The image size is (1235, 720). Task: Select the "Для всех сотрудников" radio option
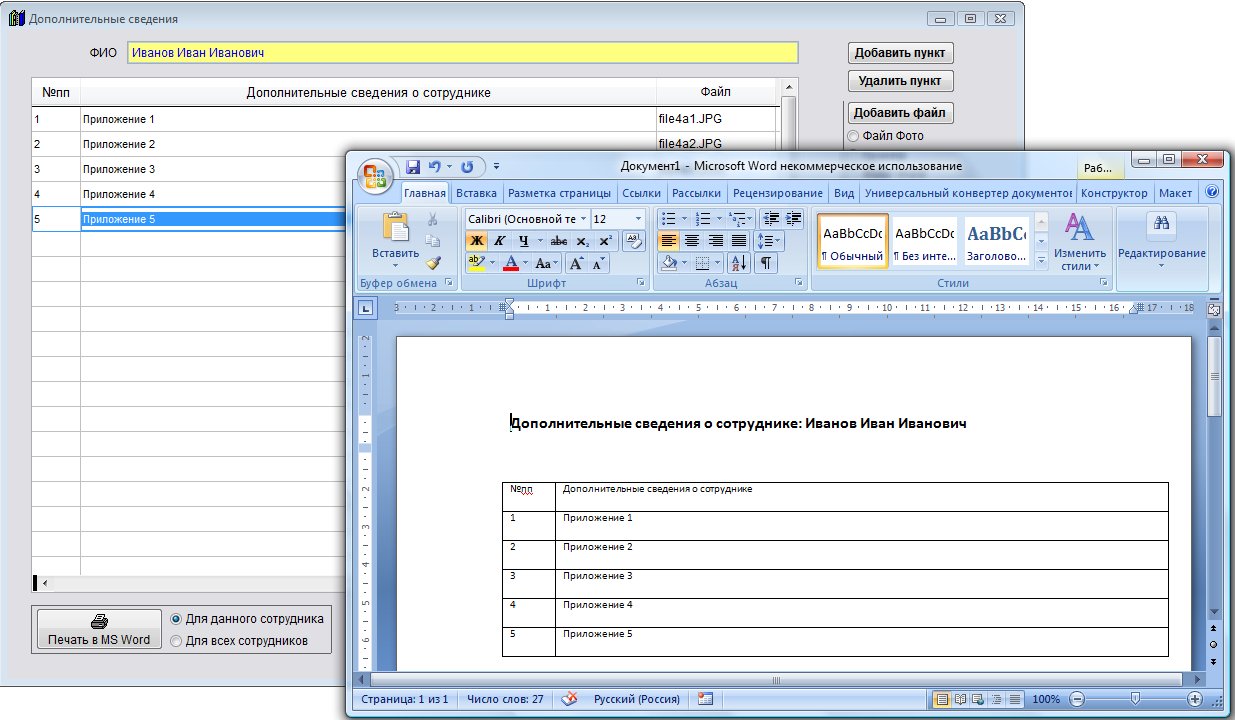(176, 641)
